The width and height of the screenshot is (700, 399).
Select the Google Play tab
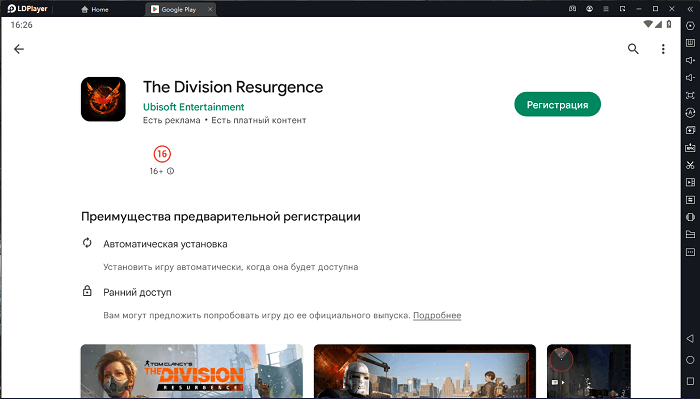point(179,9)
